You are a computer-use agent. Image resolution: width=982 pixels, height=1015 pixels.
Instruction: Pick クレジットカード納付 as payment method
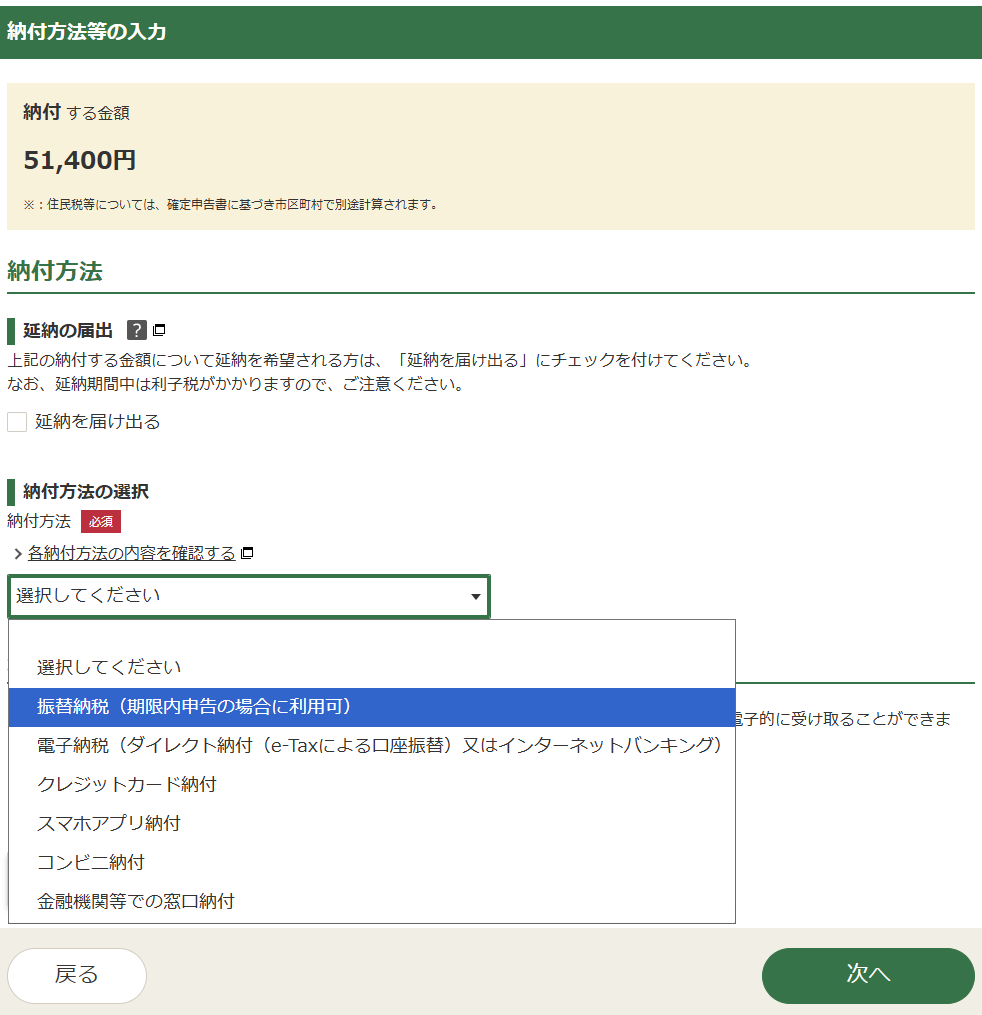[127, 785]
